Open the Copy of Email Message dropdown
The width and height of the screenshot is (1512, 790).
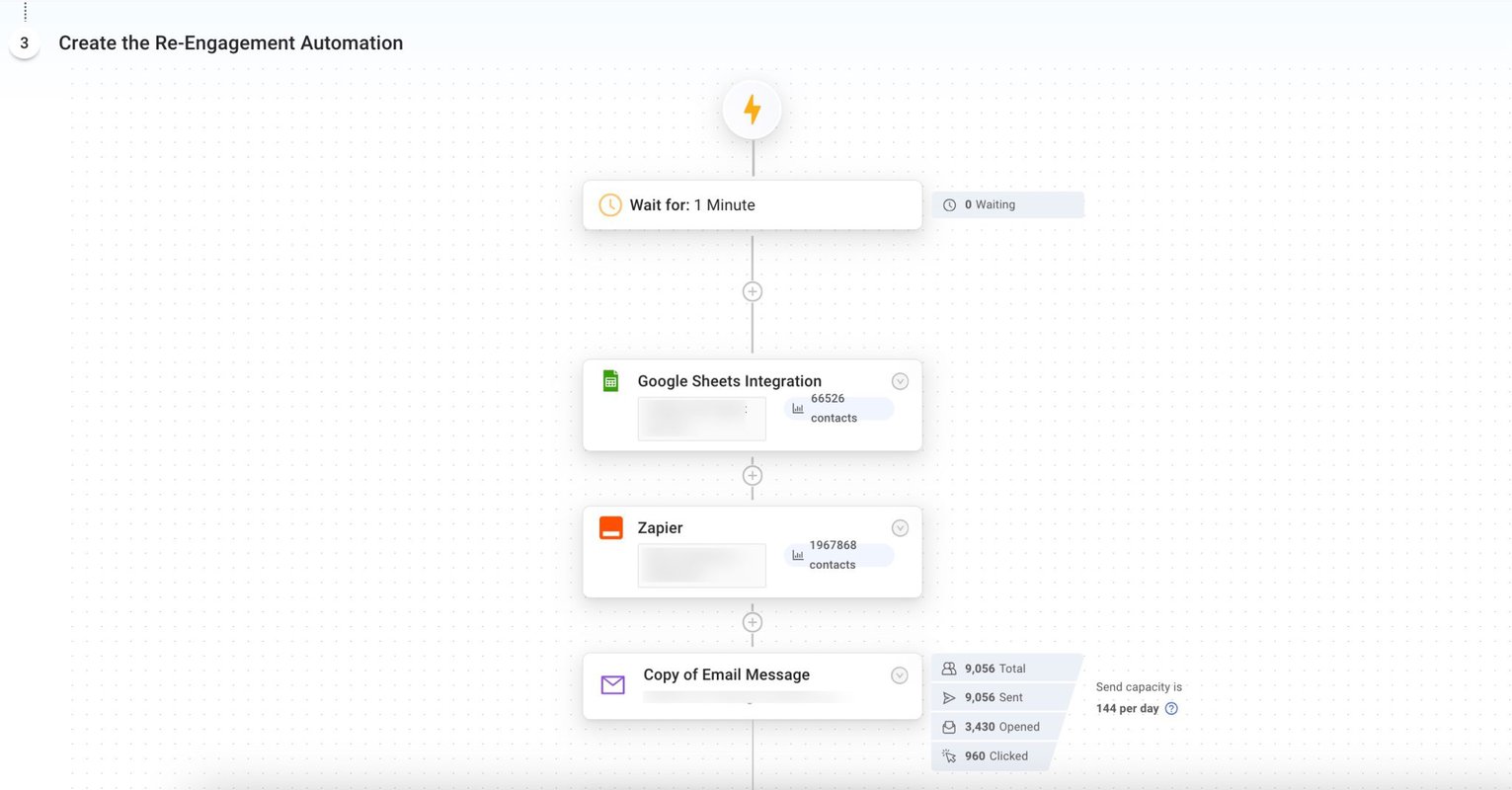pyautogui.click(x=899, y=675)
